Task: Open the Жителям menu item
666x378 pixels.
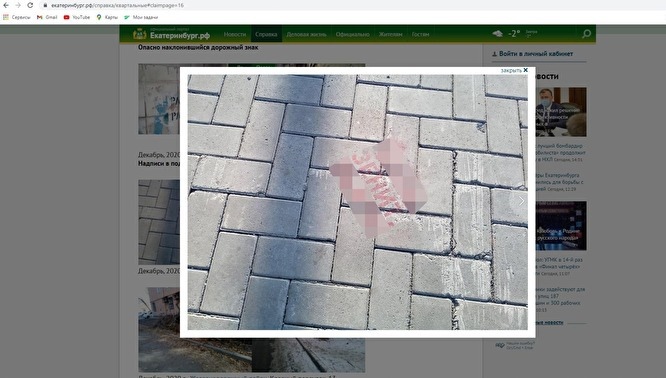Action: 390,34
